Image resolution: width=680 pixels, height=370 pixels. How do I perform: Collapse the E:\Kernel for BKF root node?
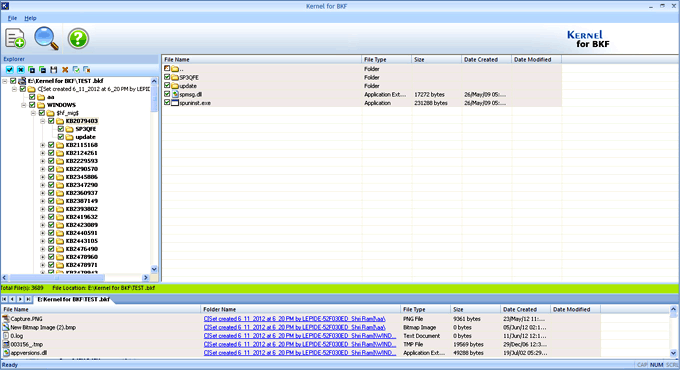[4, 81]
